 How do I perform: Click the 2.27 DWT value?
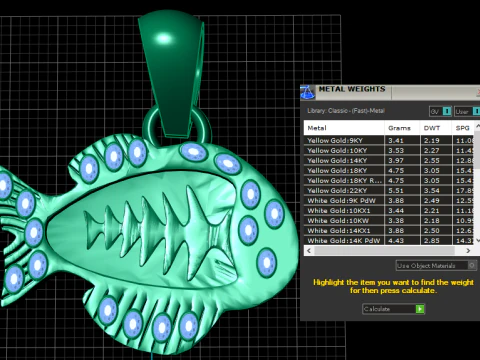[x=432, y=151]
